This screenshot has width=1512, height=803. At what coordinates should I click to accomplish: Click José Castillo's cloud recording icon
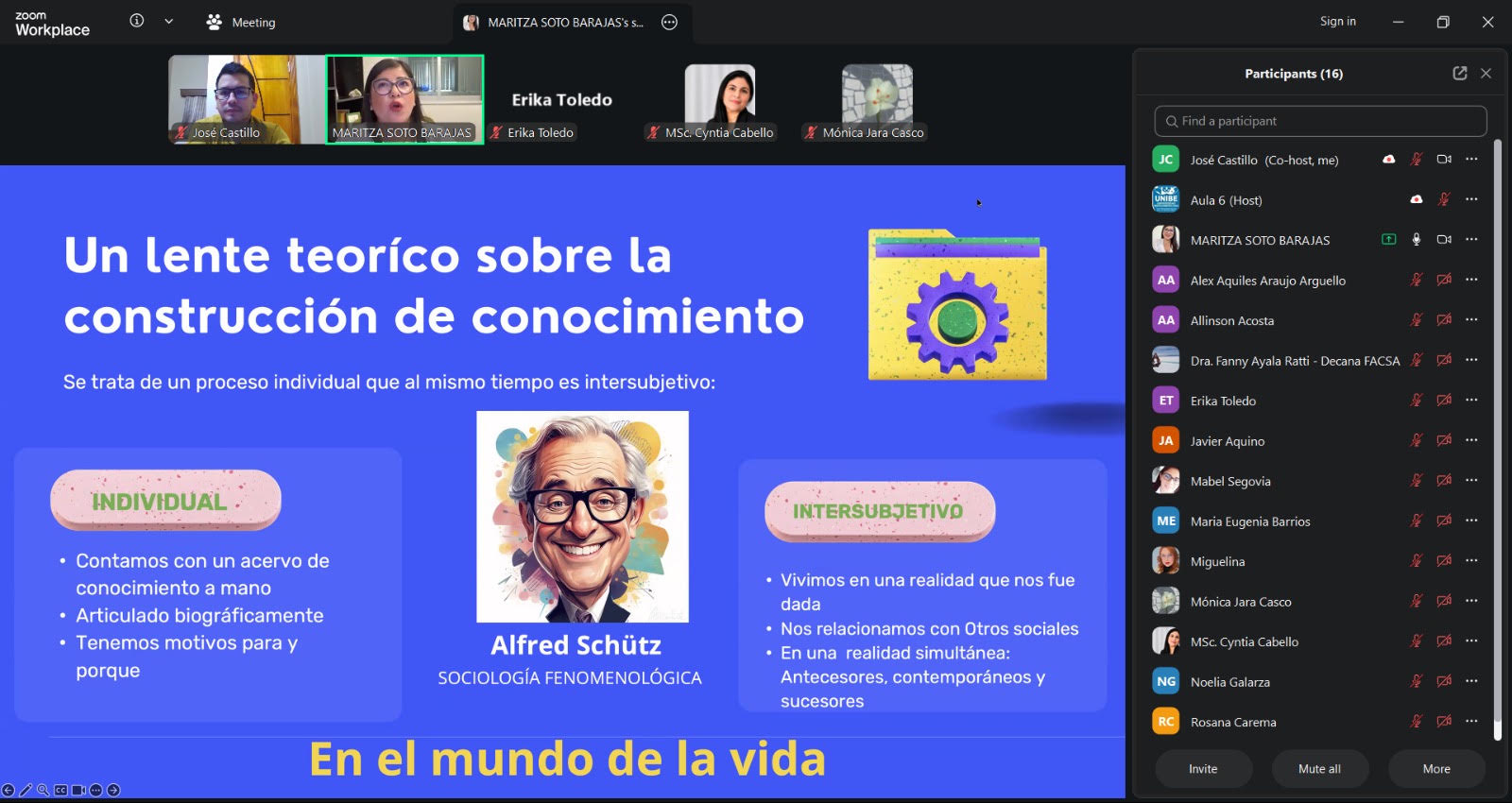(x=1388, y=160)
